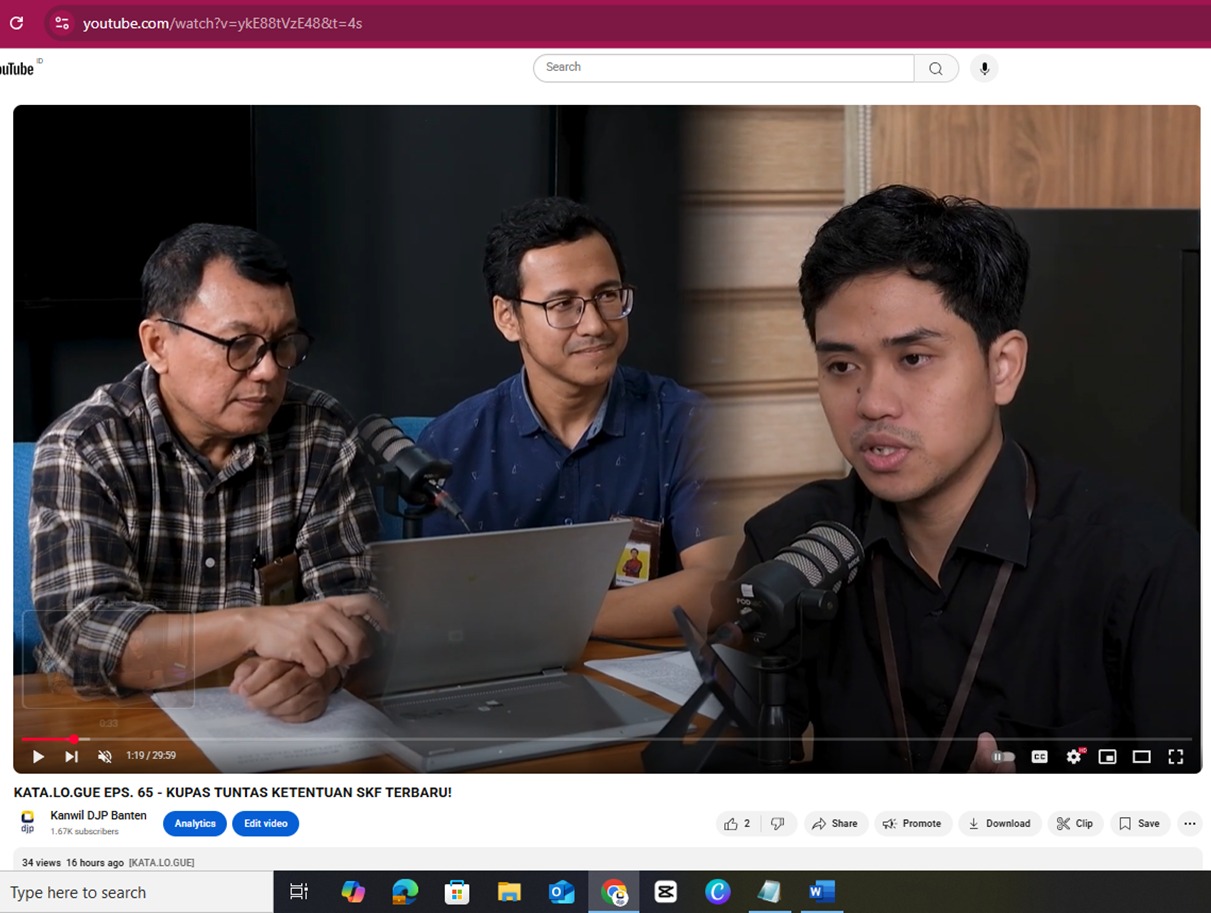Screen dimensions: 1211x913
Task: Unmute the video audio
Action: (104, 756)
